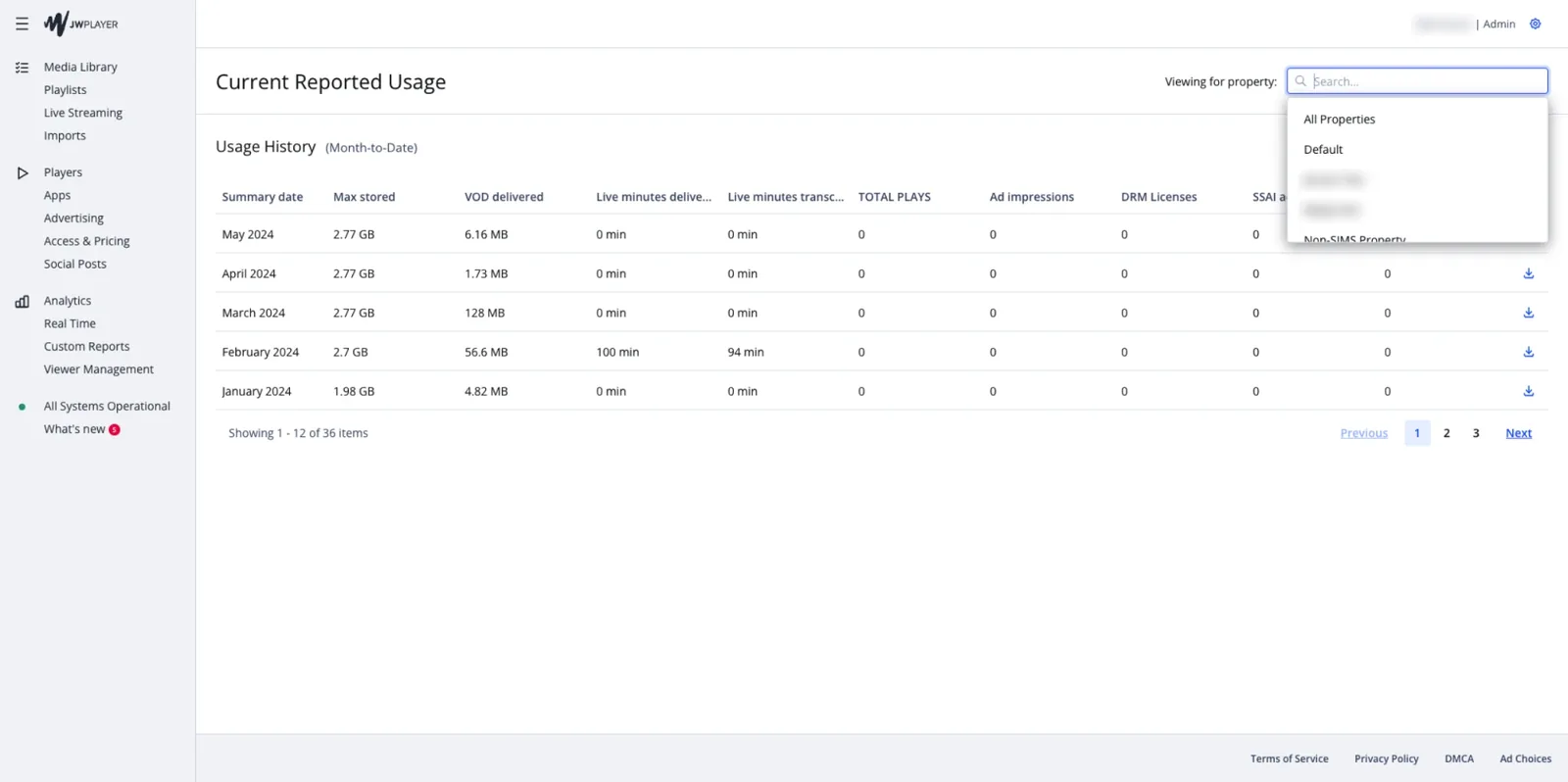Jump to page 3 of usage history
This screenshot has width=1568, height=782.
click(x=1476, y=433)
